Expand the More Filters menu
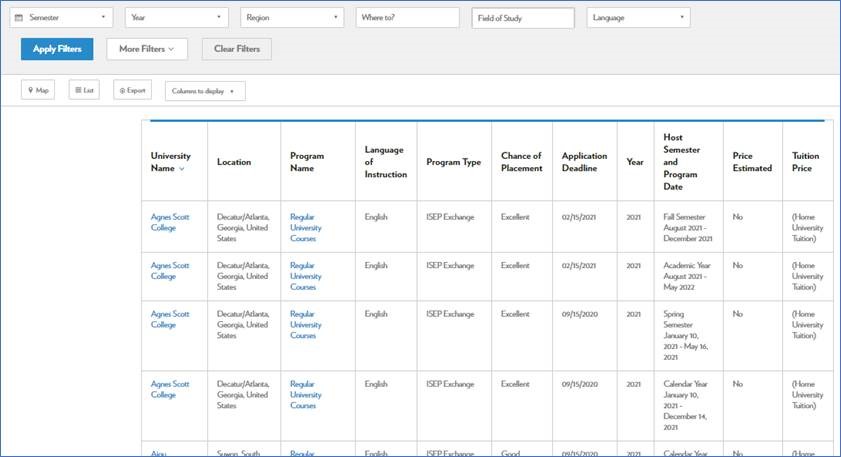The width and height of the screenshot is (841, 457). pos(147,49)
